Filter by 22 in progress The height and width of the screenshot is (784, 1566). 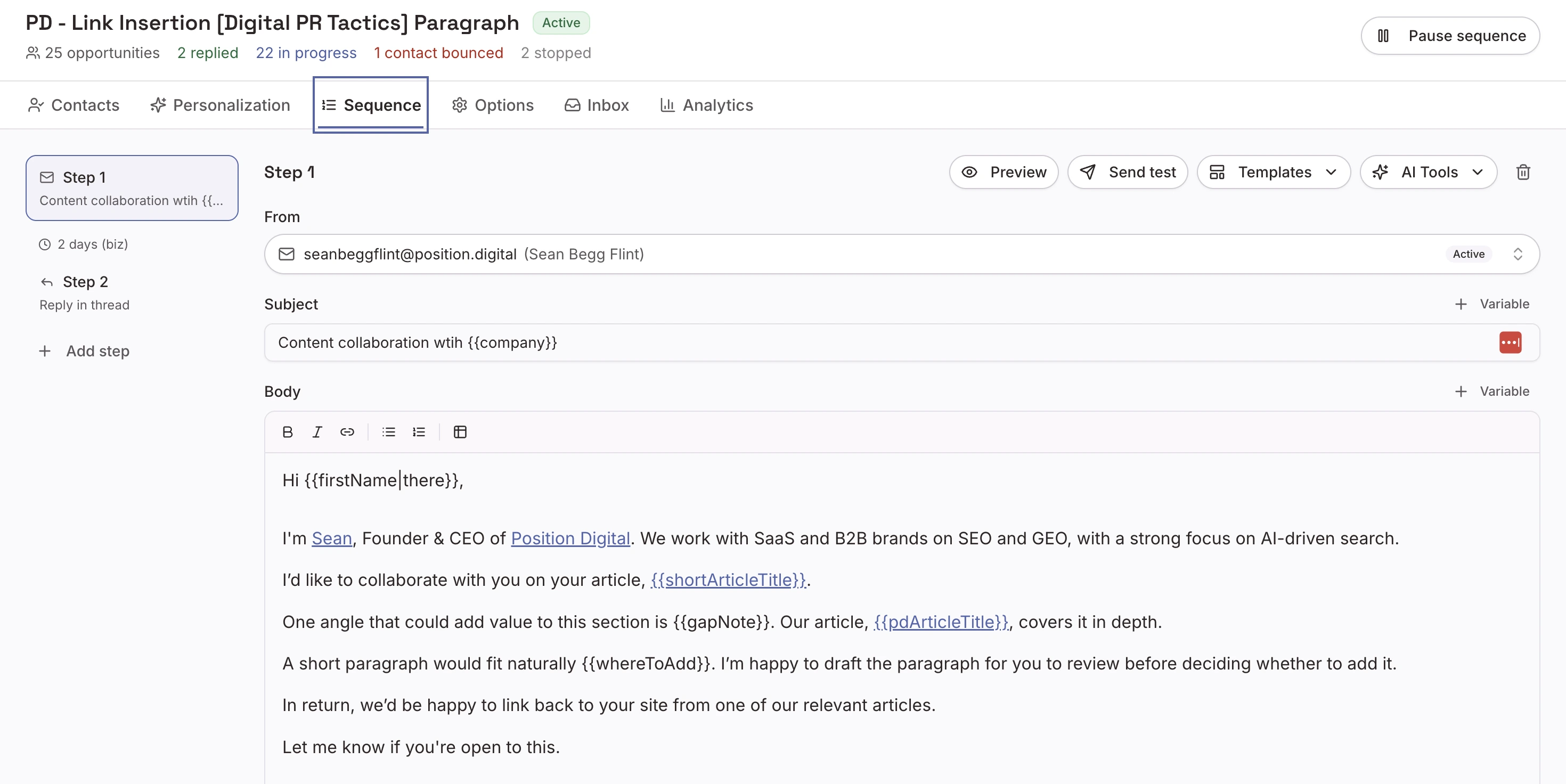click(306, 53)
